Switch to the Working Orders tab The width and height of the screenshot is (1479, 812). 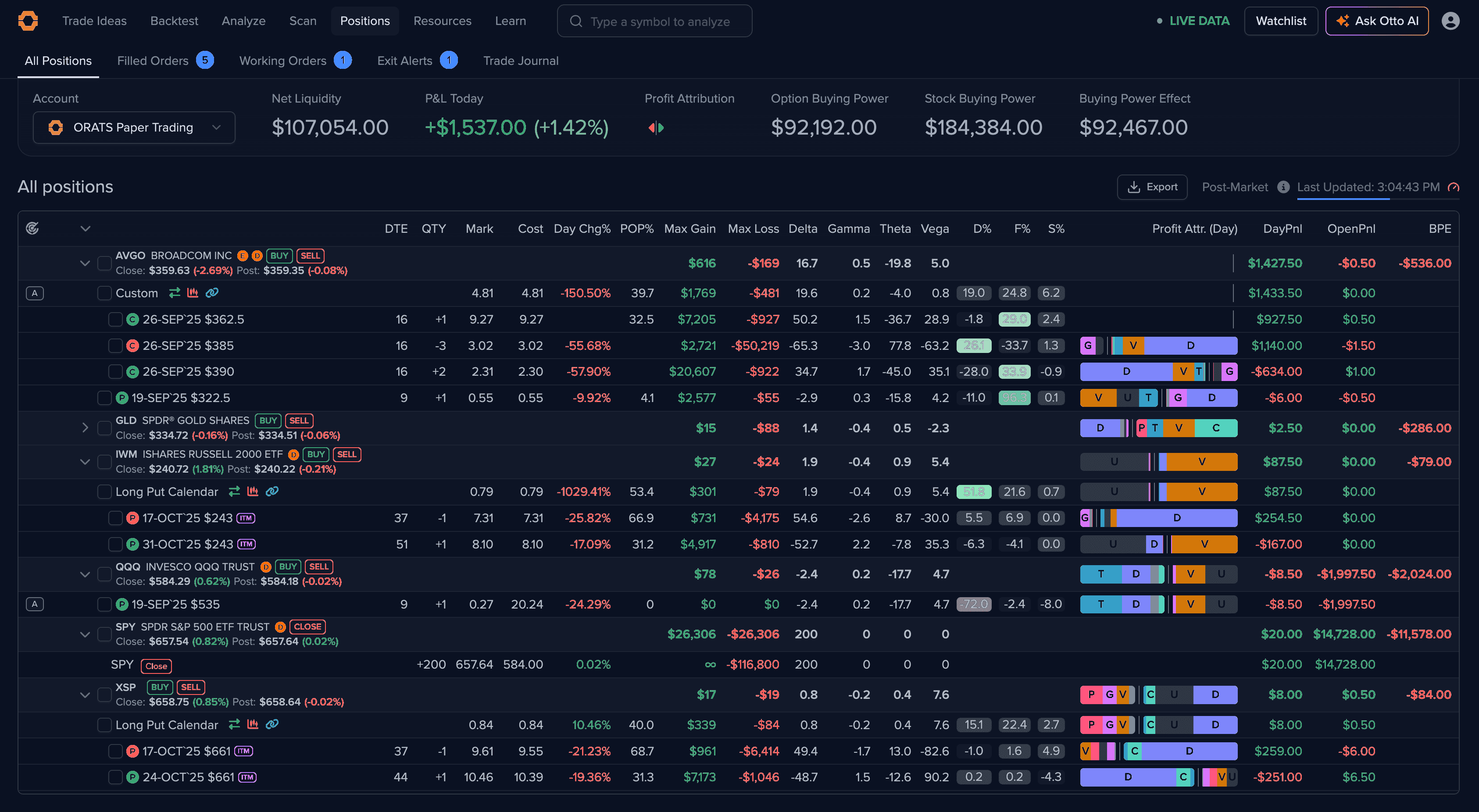click(x=295, y=60)
